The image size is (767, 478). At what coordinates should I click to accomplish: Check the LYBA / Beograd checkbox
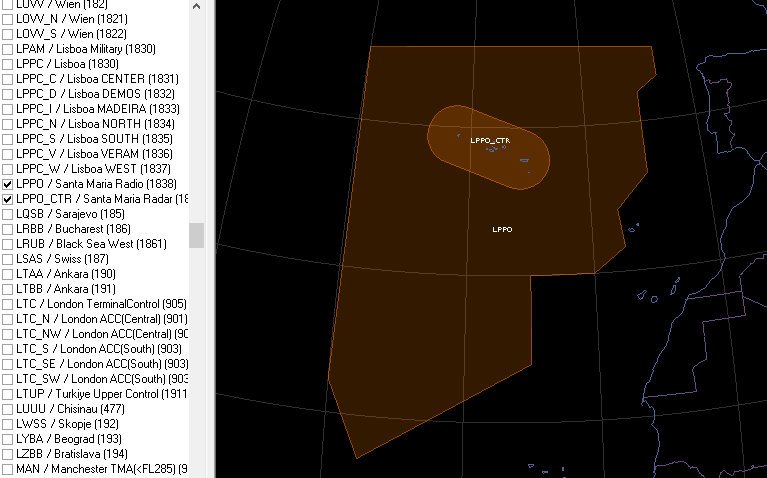(8, 439)
